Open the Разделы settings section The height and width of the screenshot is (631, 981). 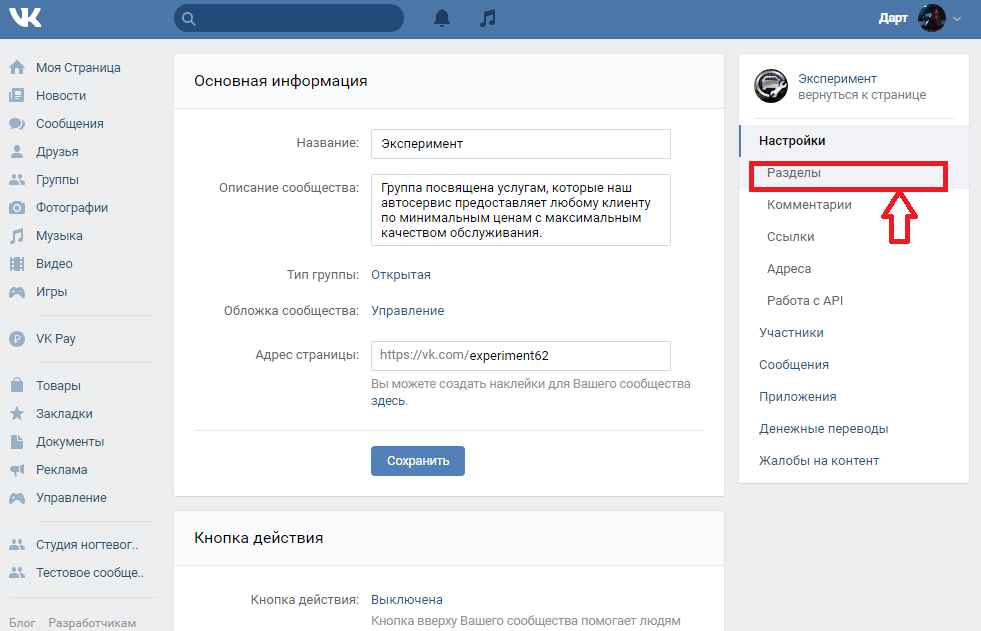point(794,173)
